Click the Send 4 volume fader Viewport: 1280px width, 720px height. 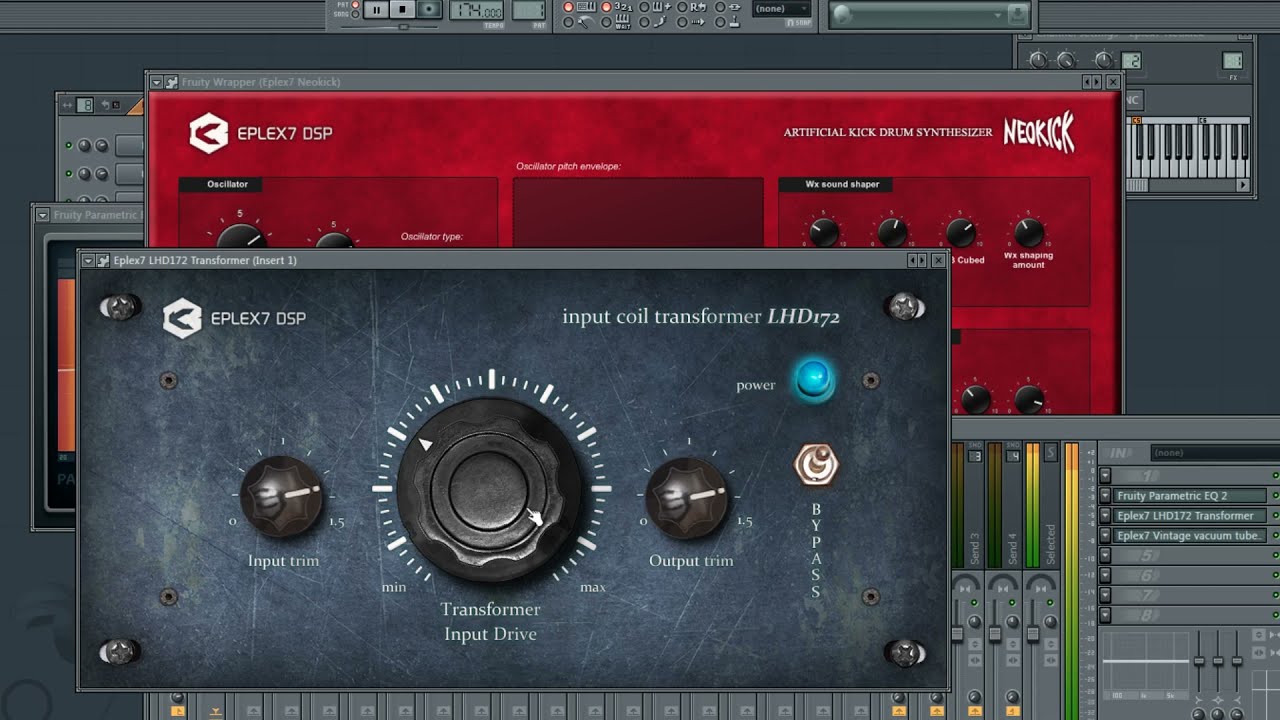click(995, 634)
